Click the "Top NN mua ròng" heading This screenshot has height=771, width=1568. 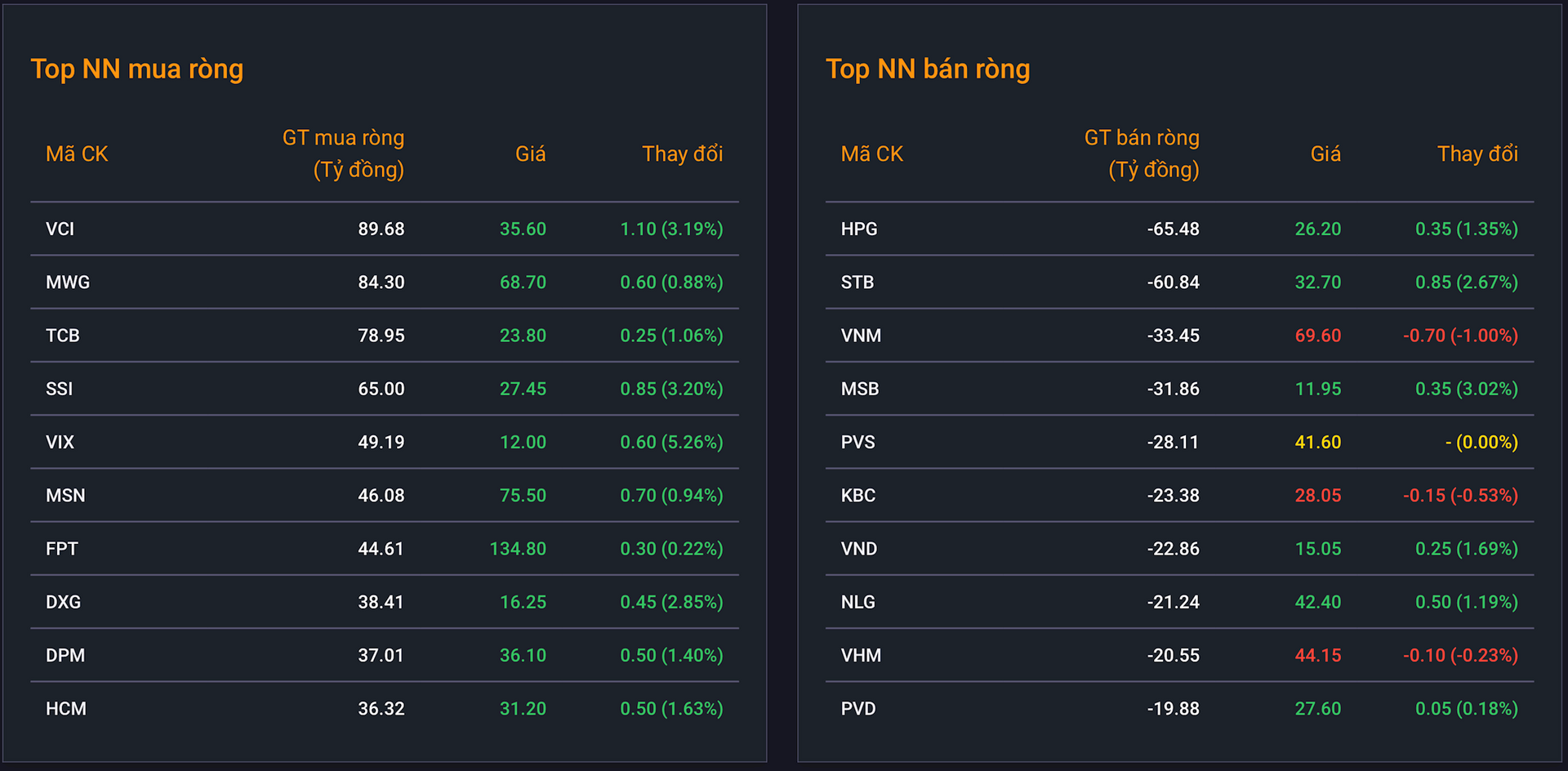pos(137,69)
